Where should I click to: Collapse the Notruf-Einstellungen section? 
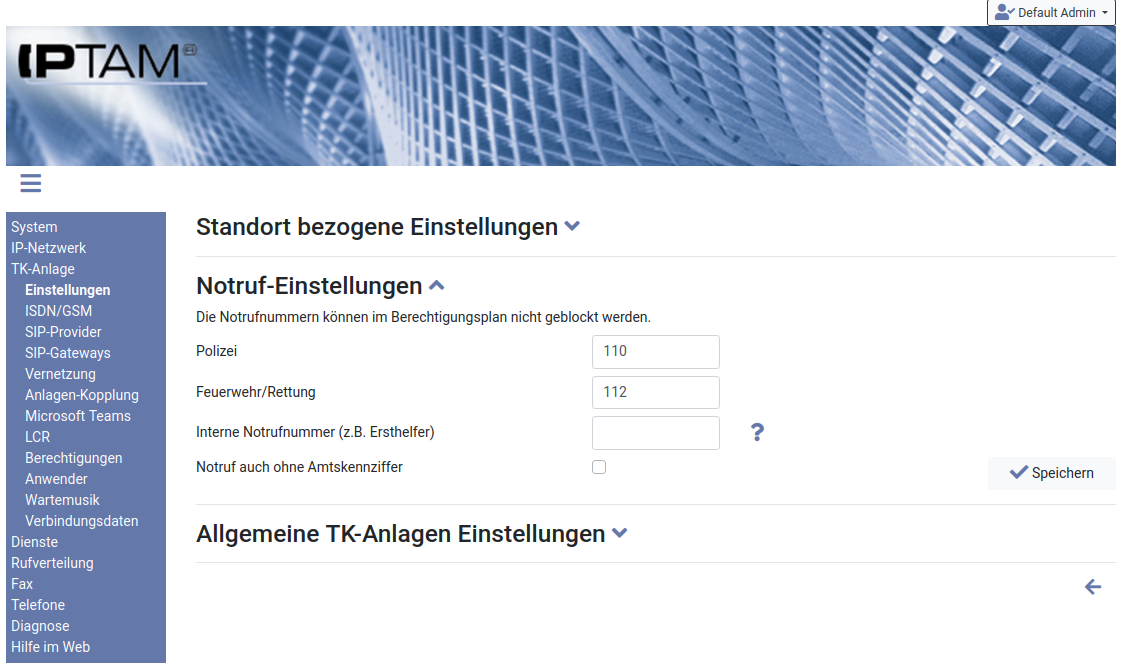(436, 286)
